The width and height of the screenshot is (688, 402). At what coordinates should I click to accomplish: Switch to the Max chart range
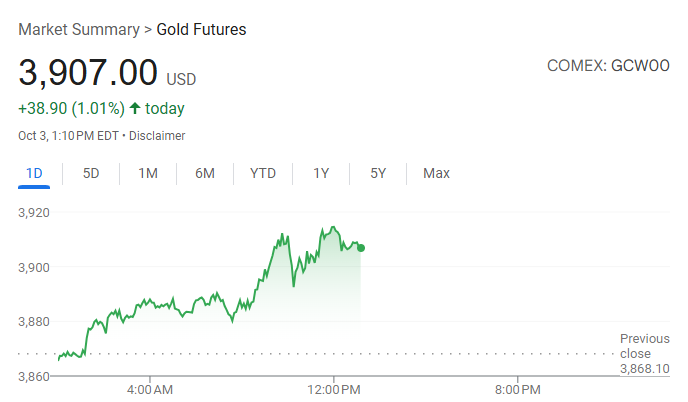436,173
